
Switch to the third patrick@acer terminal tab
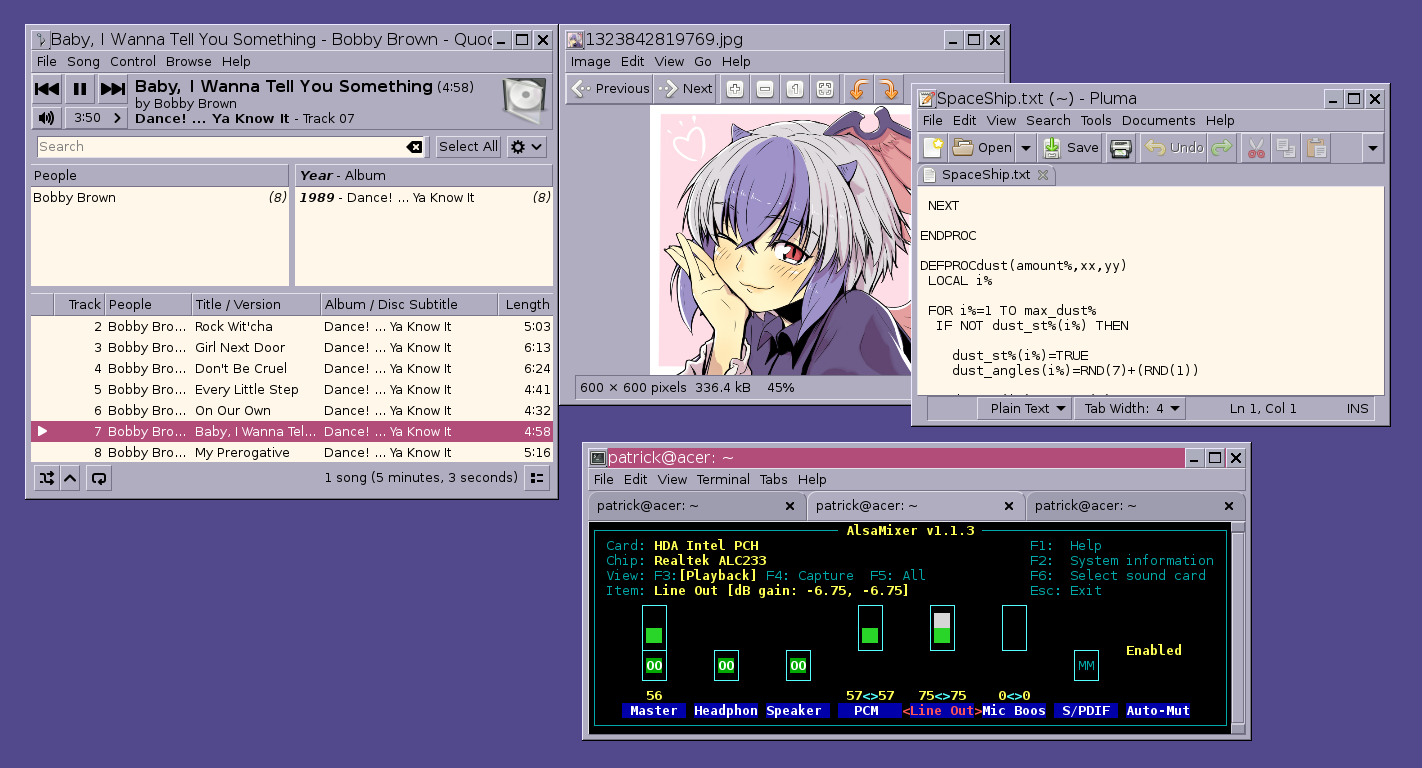pyautogui.click(x=1135, y=506)
